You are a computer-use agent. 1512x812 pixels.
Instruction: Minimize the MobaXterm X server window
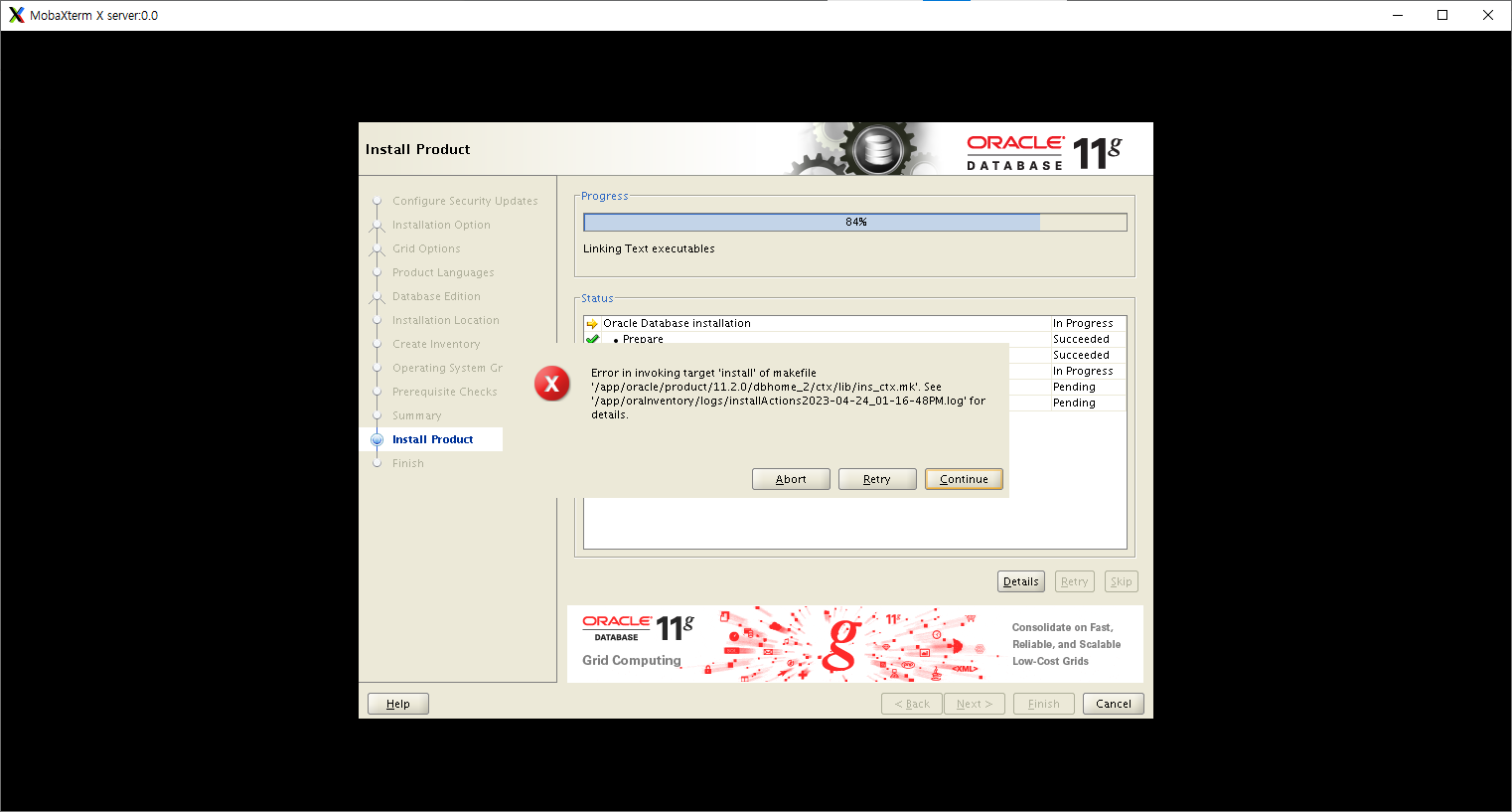click(x=1398, y=15)
